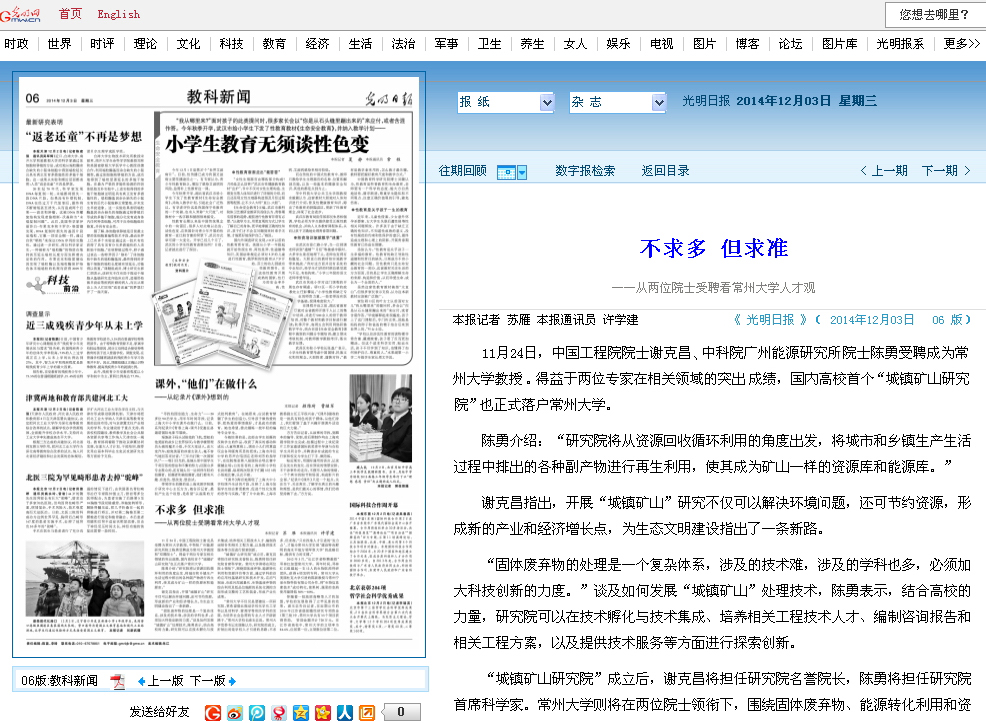Click the red G share icon
986x723 pixels.
pyautogui.click(x=212, y=712)
